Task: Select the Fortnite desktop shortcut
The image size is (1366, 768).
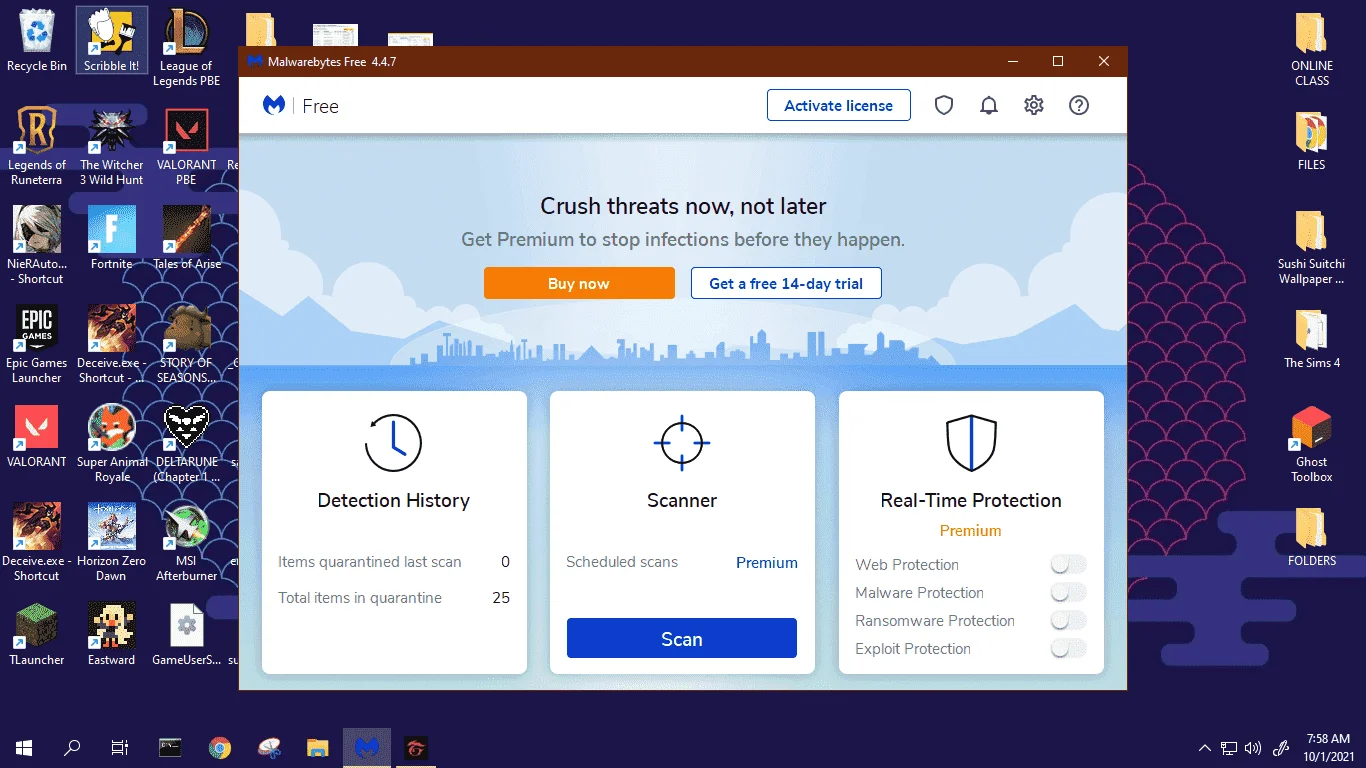Action: (x=111, y=239)
